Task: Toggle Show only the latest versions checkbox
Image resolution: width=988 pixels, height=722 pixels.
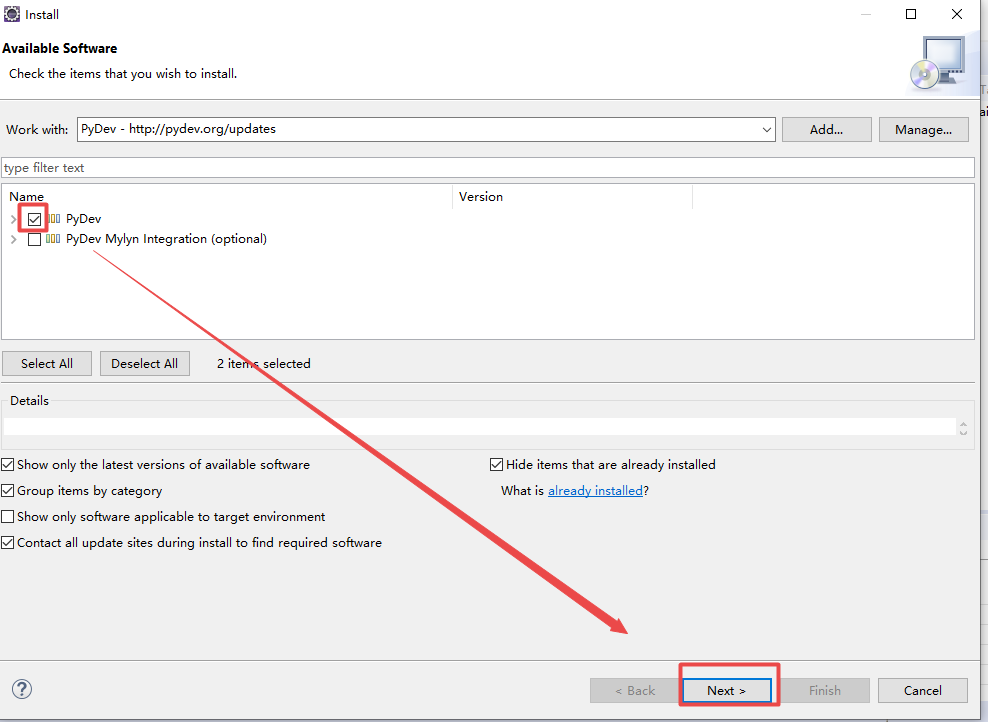Action: [8, 465]
